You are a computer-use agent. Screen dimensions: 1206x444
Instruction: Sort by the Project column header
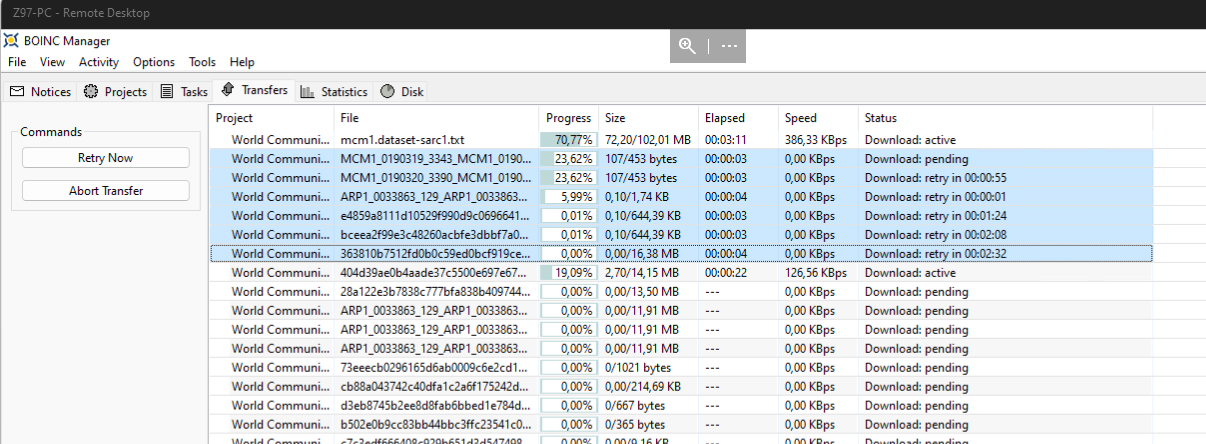272,118
